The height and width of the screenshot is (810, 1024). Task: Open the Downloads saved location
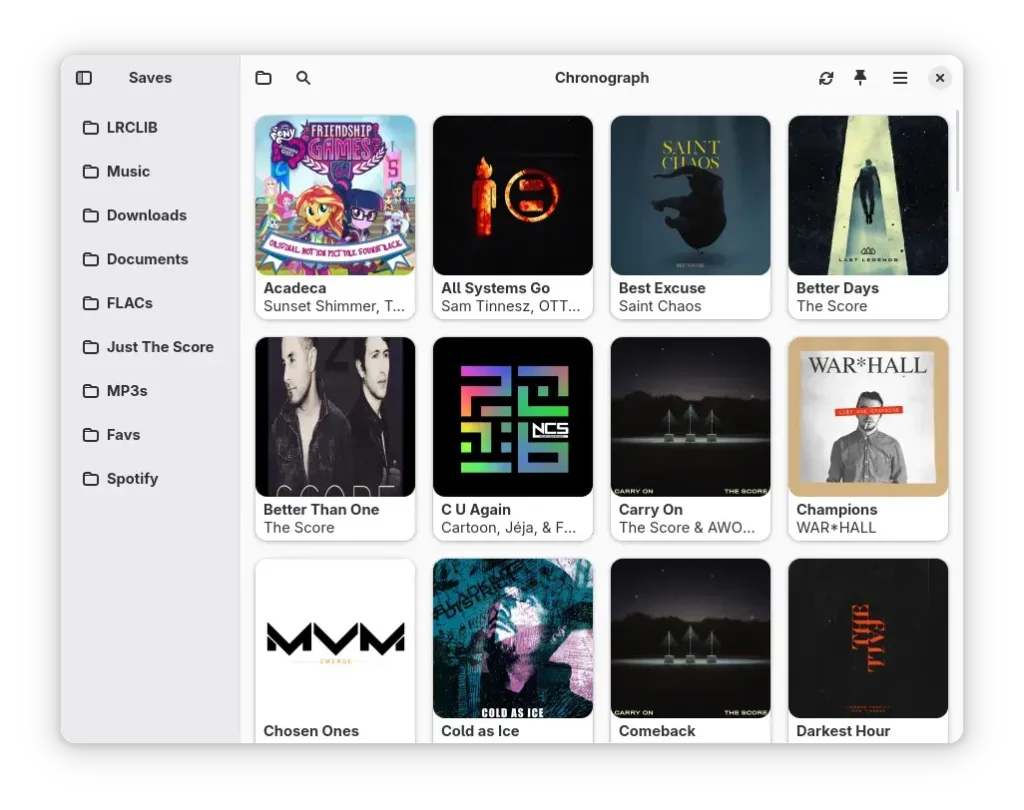(x=146, y=216)
